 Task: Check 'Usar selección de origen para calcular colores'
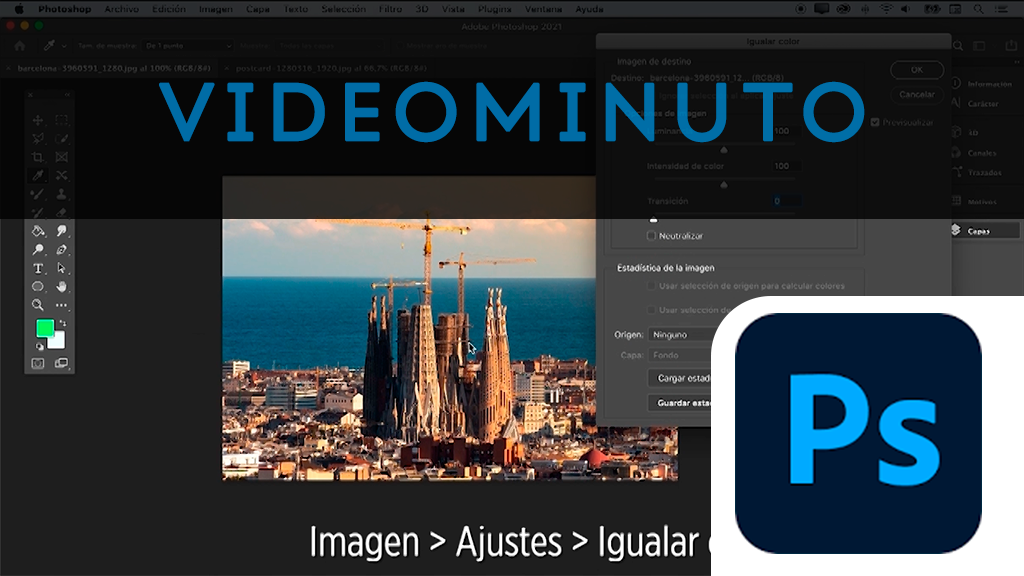click(x=652, y=286)
